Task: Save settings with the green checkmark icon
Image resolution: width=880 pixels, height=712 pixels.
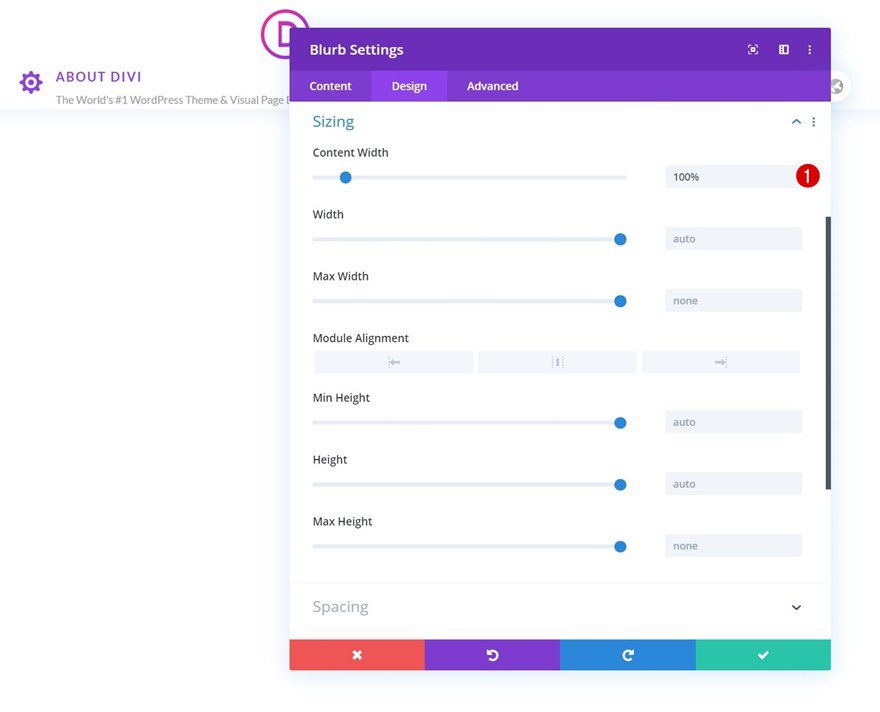Action: [763, 655]
